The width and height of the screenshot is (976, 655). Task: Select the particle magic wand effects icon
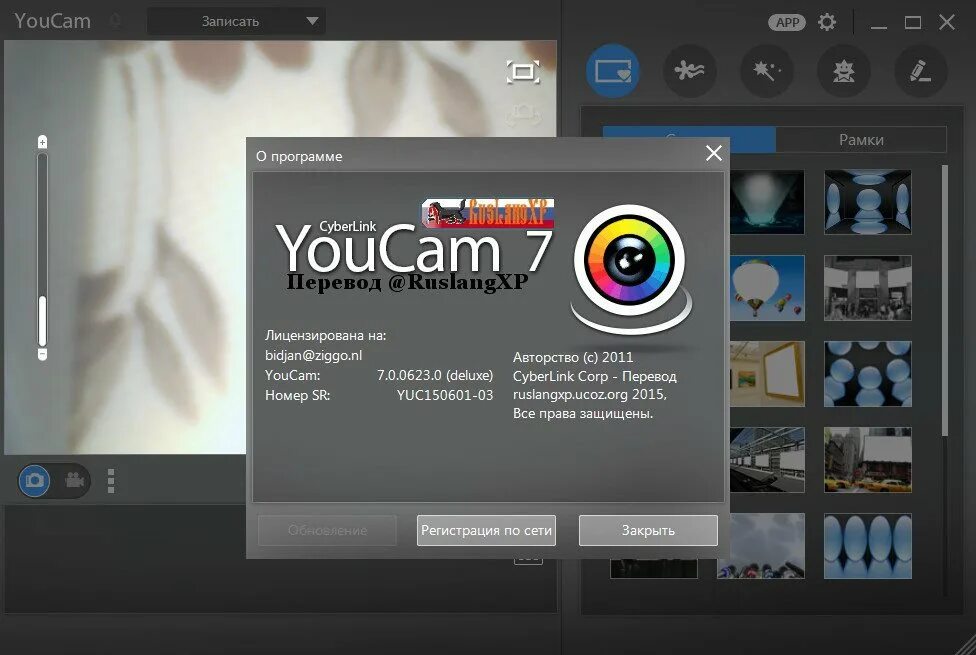767,71
